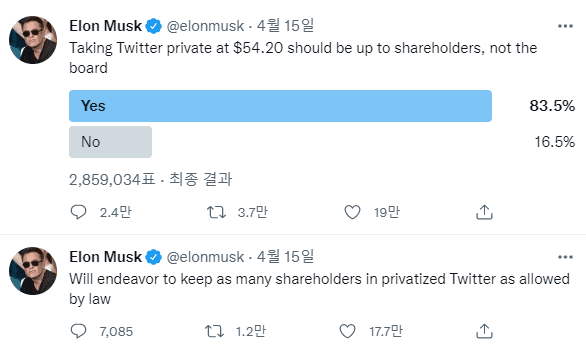Open more options on the poll tweet

565,26
